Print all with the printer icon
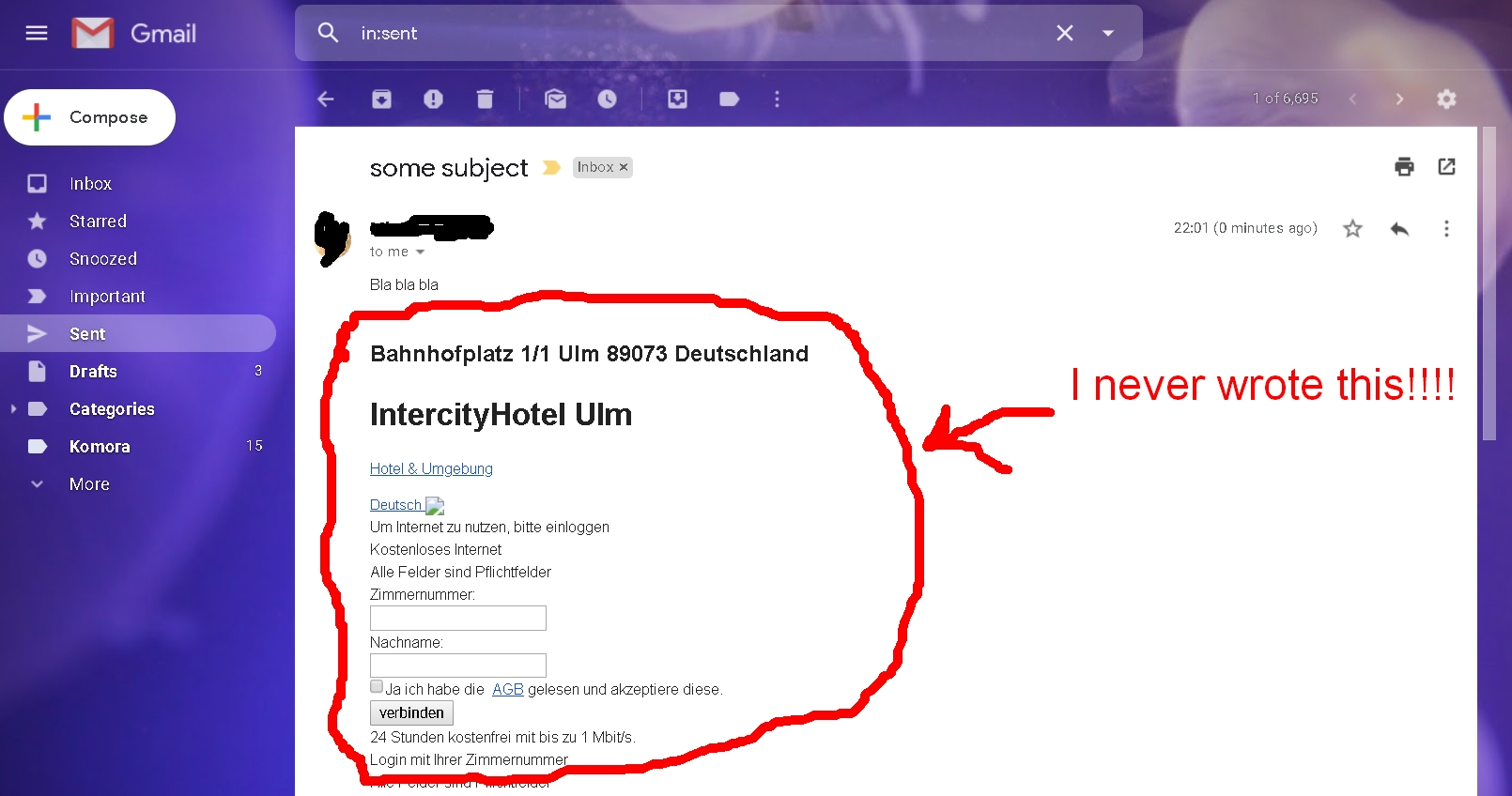This screenshot has width=1512, height=796. point(1404,167)
